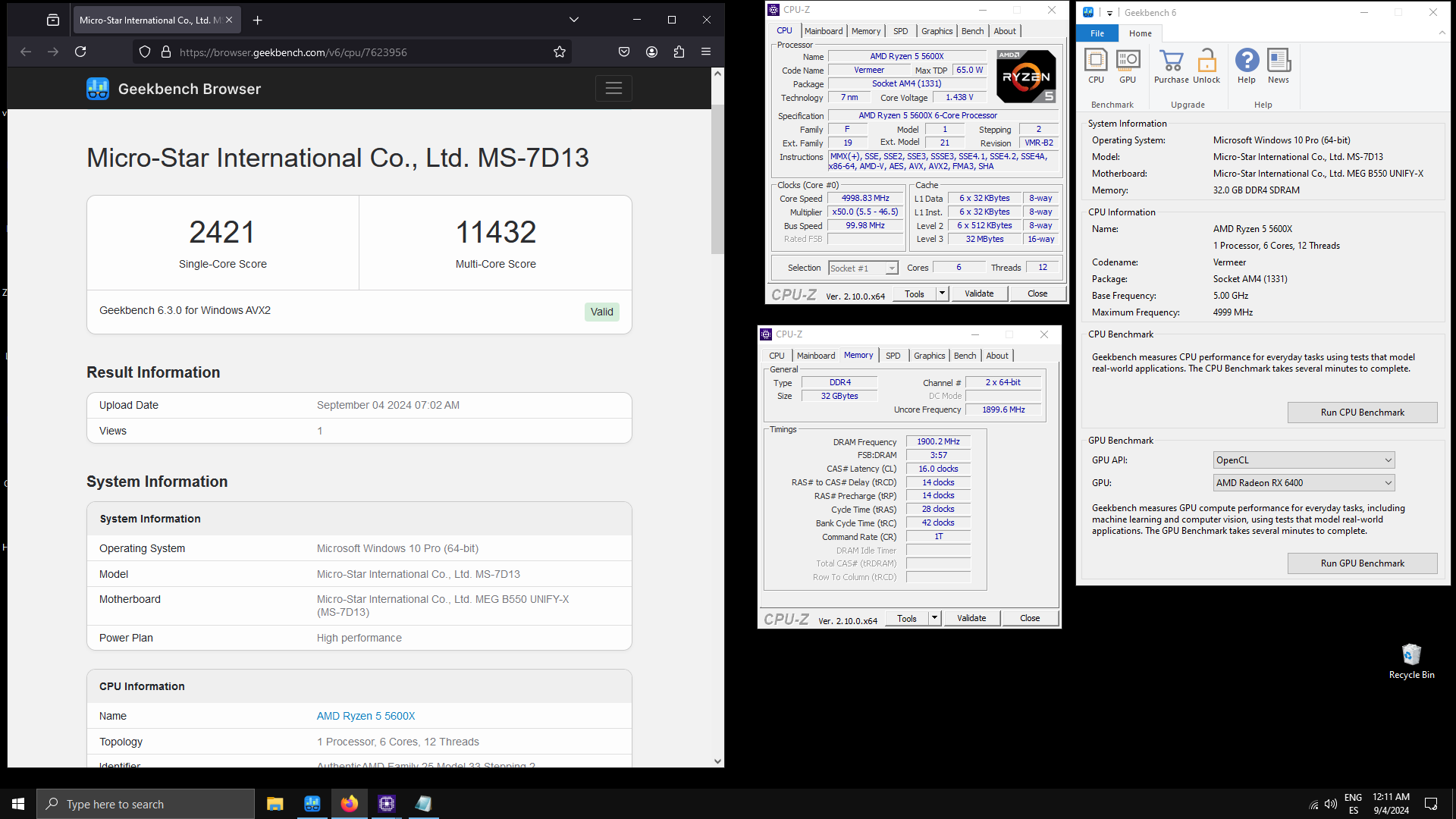
Task: Open the GPU API OpenCL dropdown
Action: coord(1304,460)
